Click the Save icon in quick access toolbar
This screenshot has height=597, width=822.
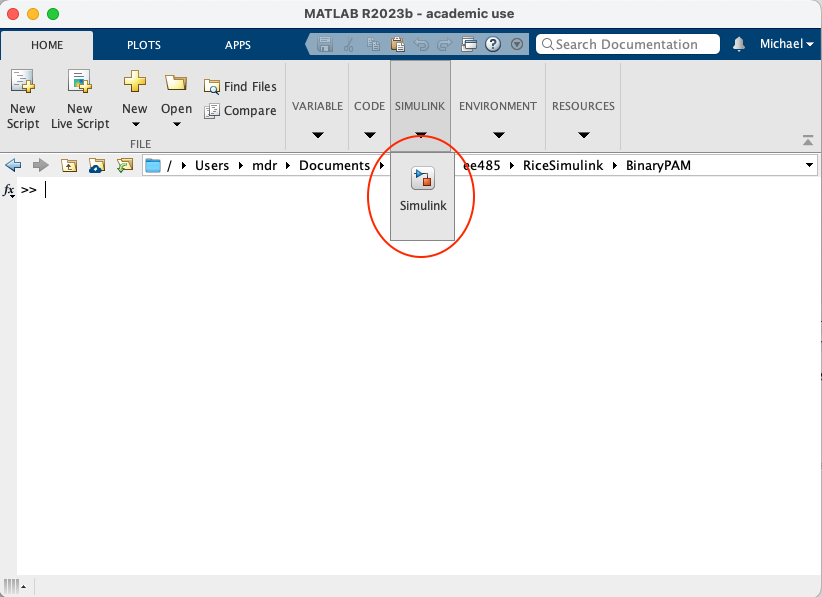(325, 44)
